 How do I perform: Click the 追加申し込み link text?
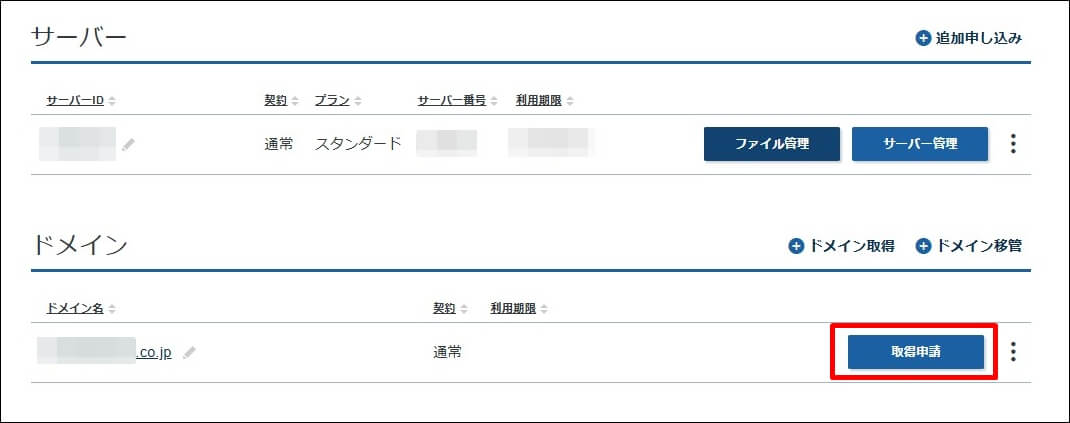979,38
